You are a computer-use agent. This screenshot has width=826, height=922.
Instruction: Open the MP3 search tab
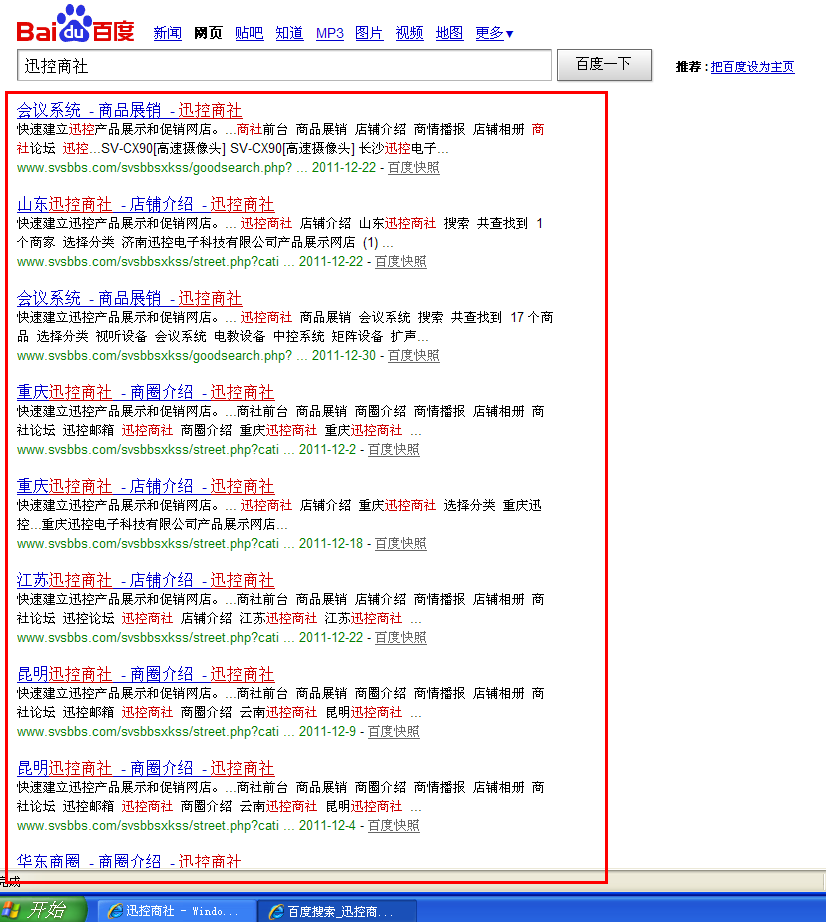coord(329,33)
